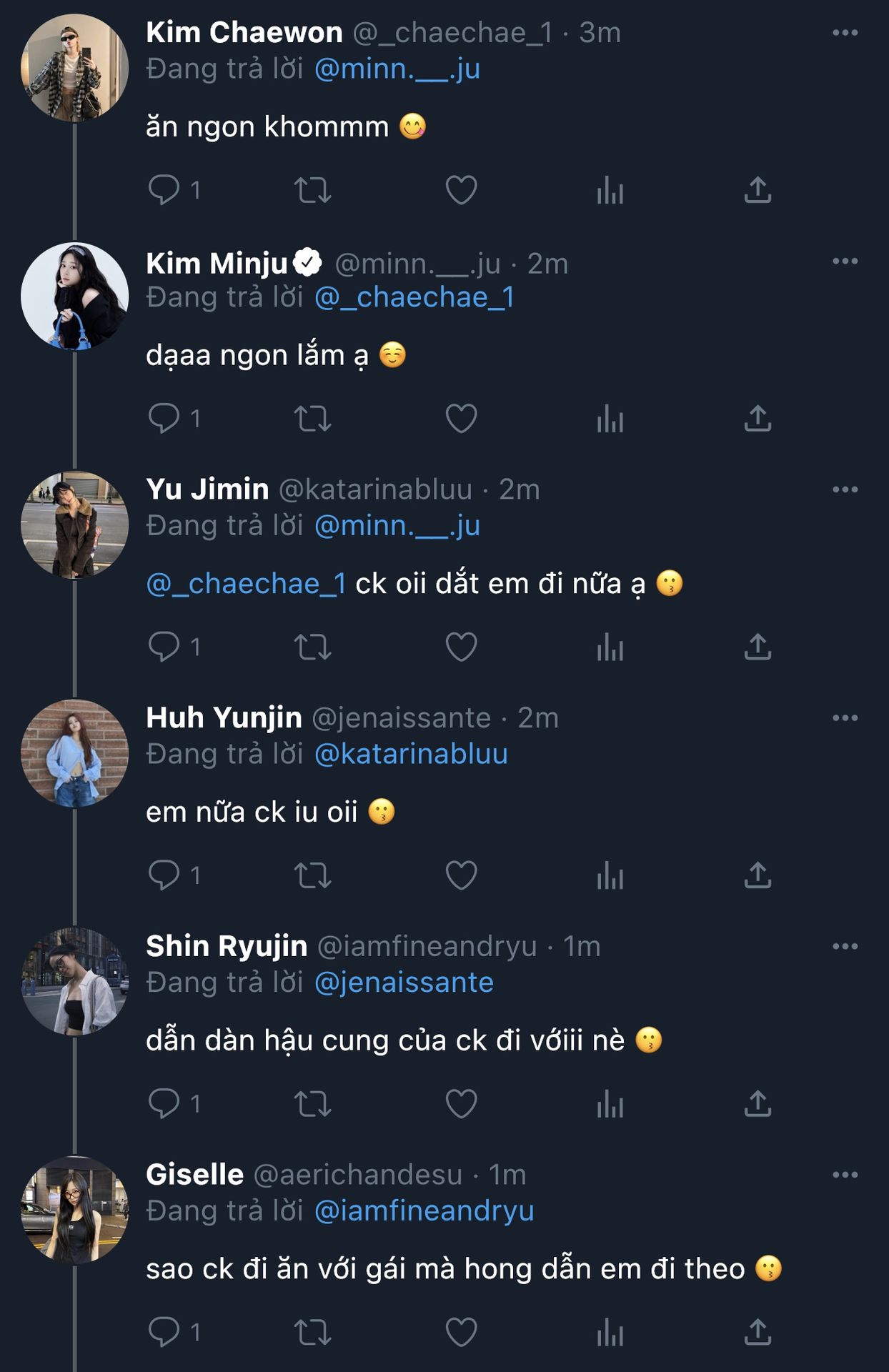Open Kim Minju's profile picture
Viewport: 889px width, 1372px height.
tap(75, 297)
